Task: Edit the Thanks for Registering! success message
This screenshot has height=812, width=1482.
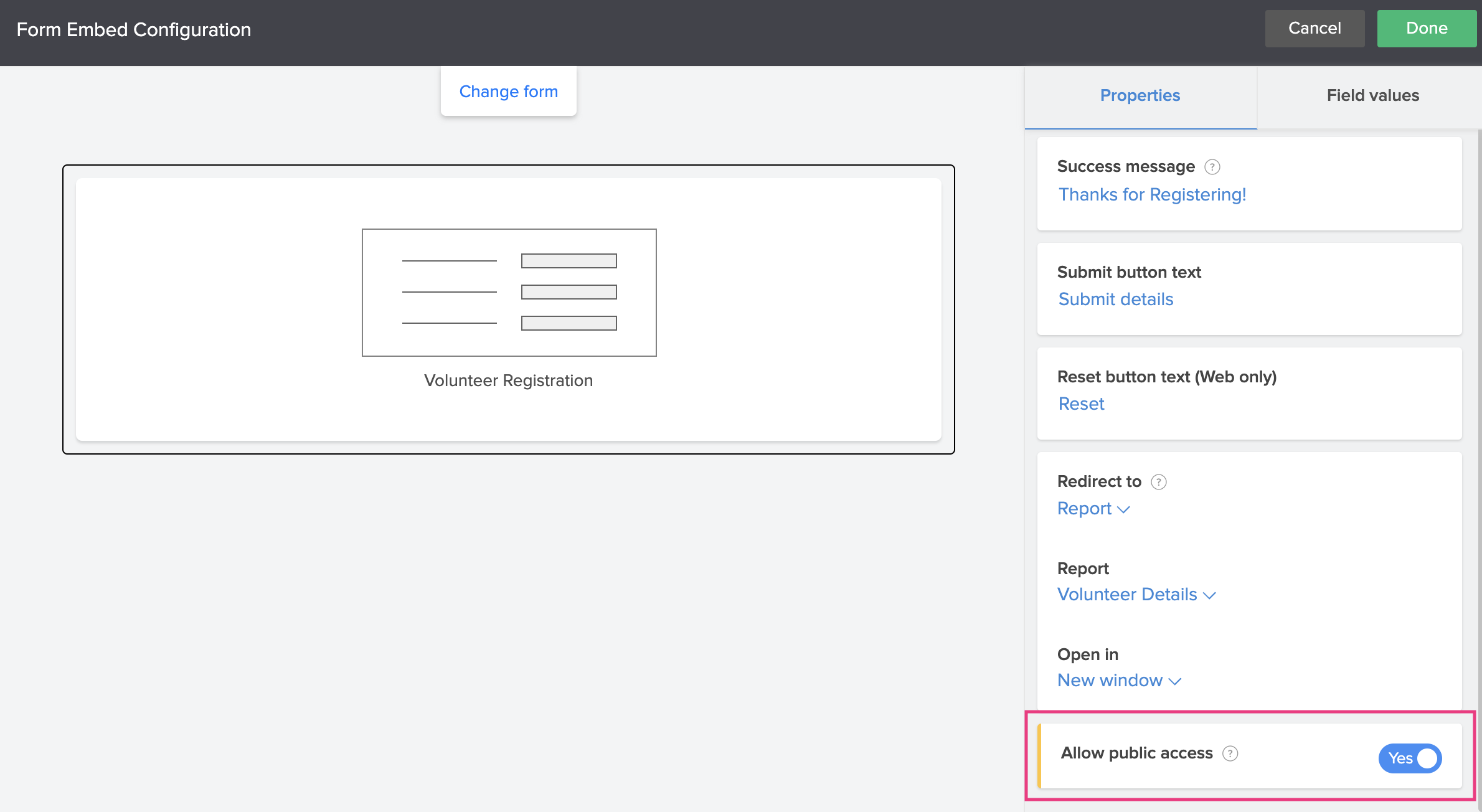Action: coord(1152,195)
